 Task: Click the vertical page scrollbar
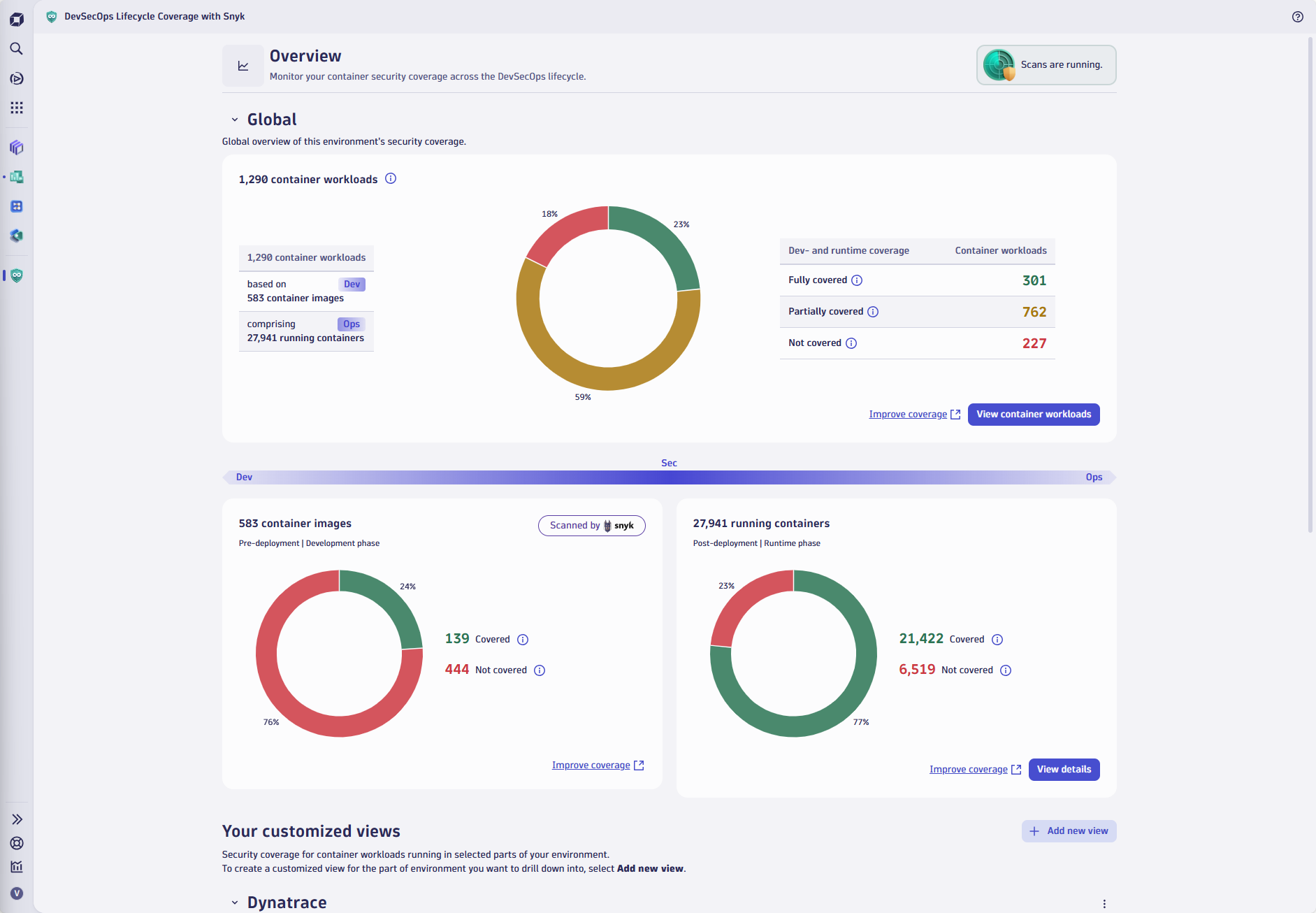[1310, 286]
